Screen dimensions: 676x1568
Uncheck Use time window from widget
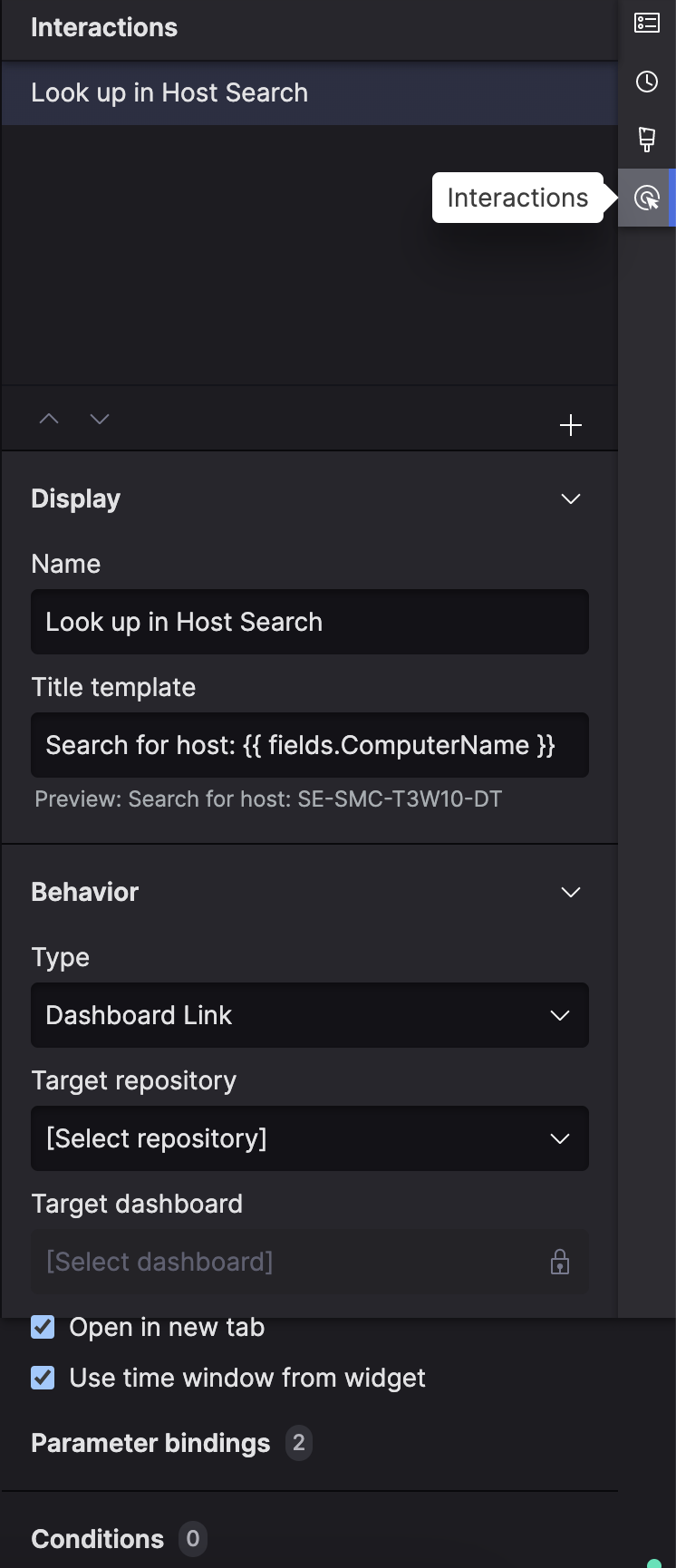(x=42, y=1378)
